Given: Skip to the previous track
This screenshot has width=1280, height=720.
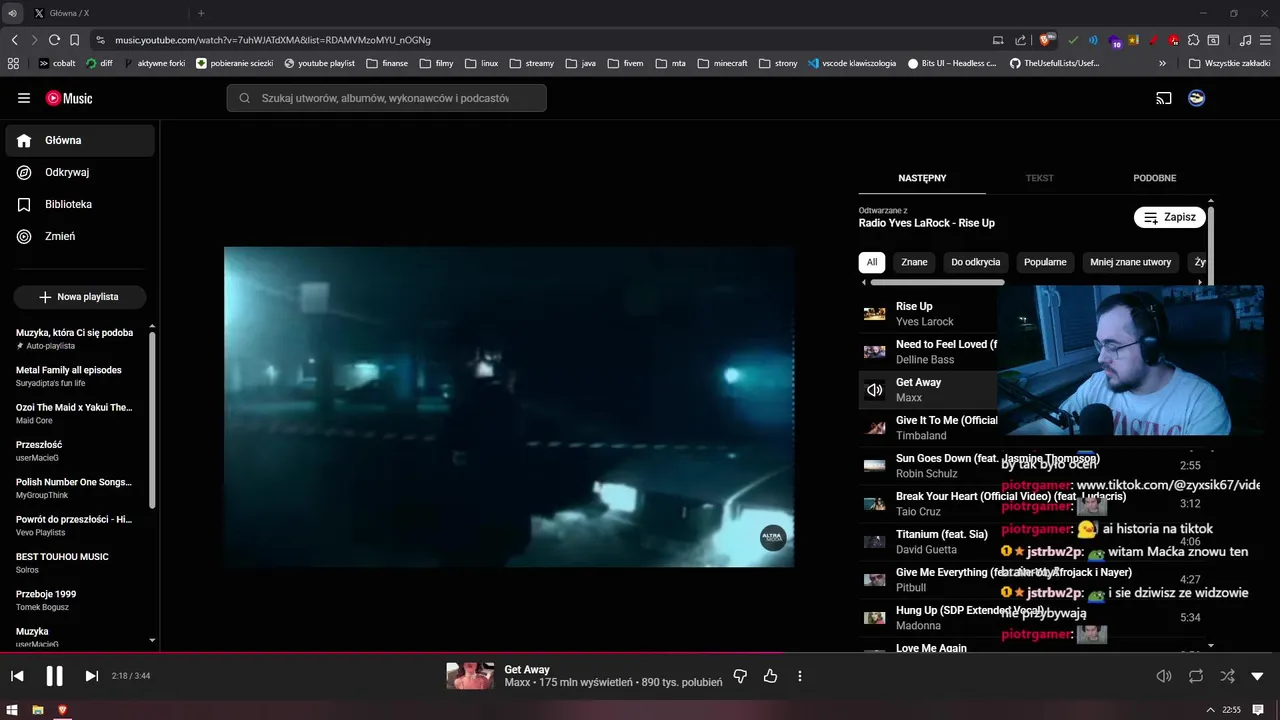Looking at the screenshot, I should (x=17, y=676).
